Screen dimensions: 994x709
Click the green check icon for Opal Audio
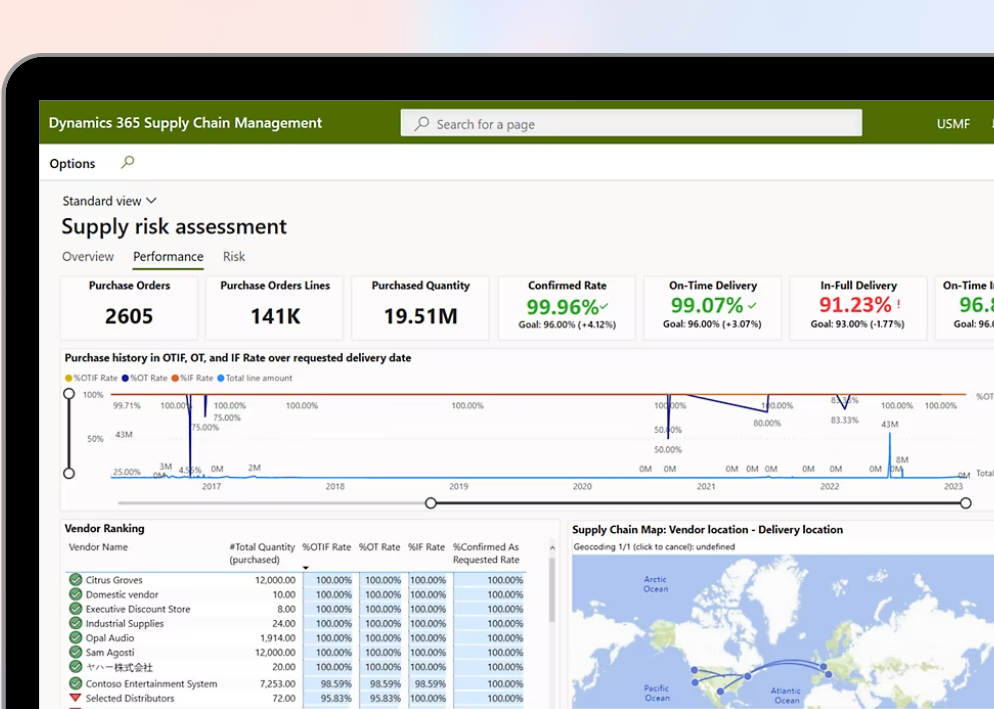click(x=75, y=638)
